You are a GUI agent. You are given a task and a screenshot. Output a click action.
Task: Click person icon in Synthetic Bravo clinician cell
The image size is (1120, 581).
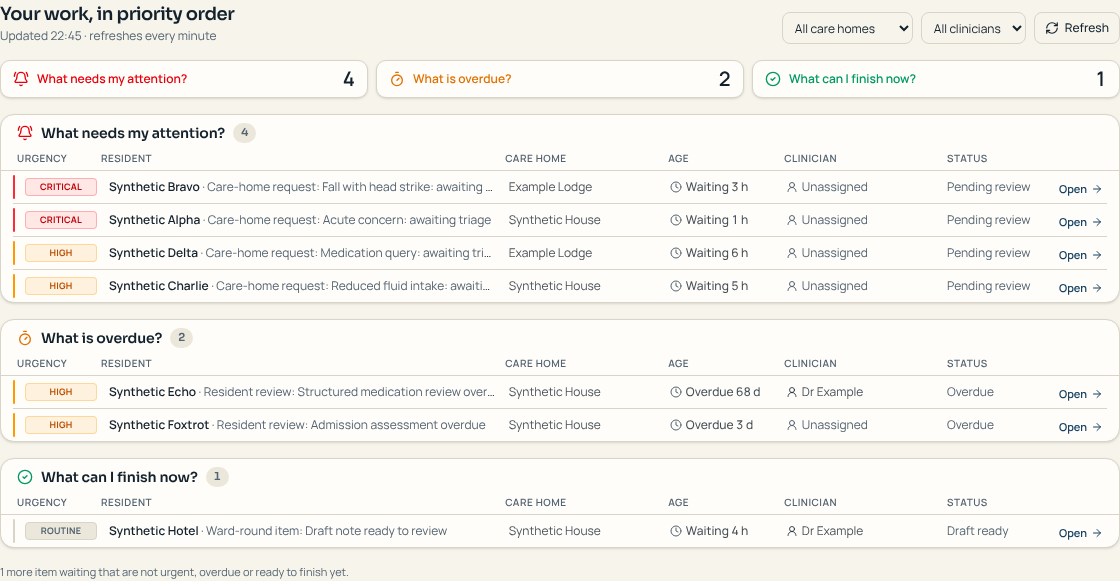[x=791, y=187]
